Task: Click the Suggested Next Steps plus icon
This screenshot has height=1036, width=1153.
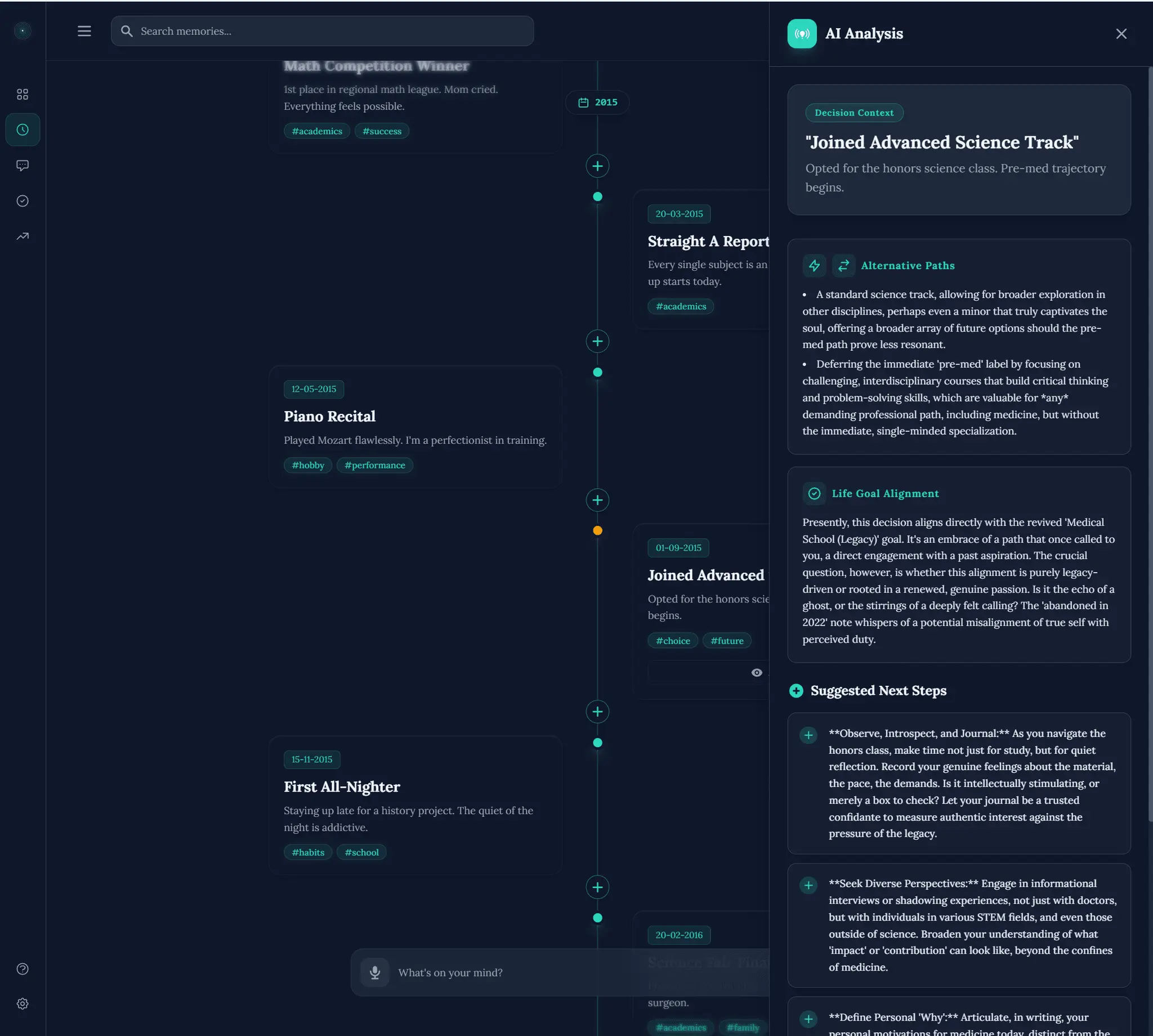Action: 796,690
